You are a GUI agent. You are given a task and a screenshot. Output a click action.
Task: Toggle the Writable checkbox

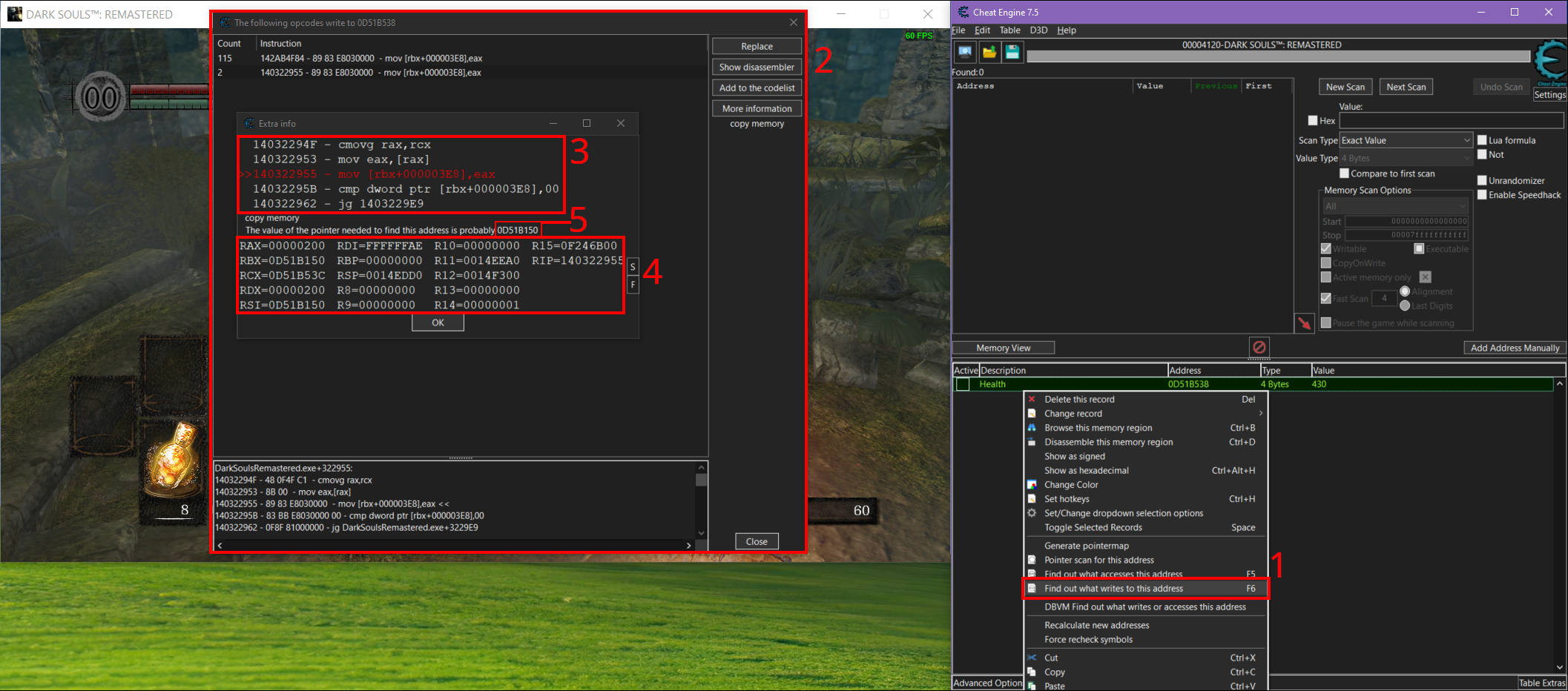[x=1326, y=248]
